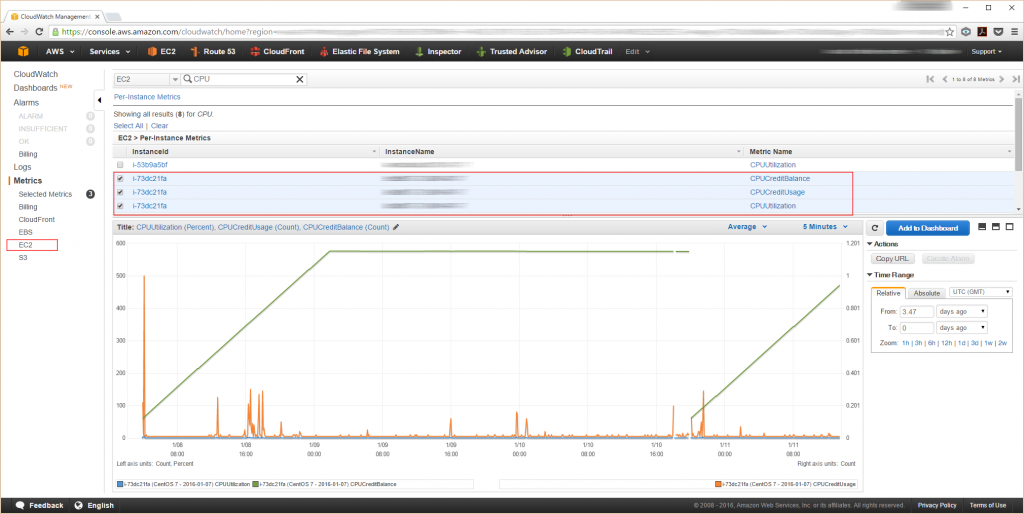Open CloudFront shortcut in top bar
The height and width of the screenshot is (514, 1024).
[276, 52]
